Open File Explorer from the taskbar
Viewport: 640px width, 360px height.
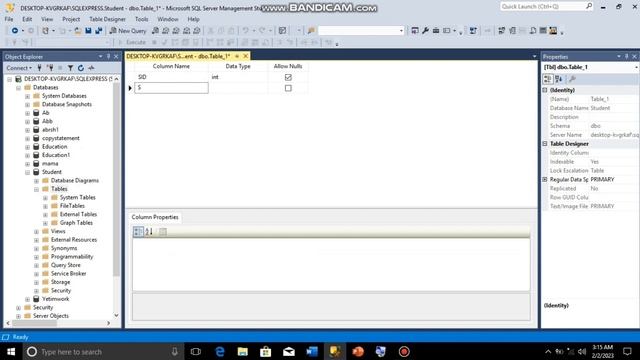(x=242, y=351)
